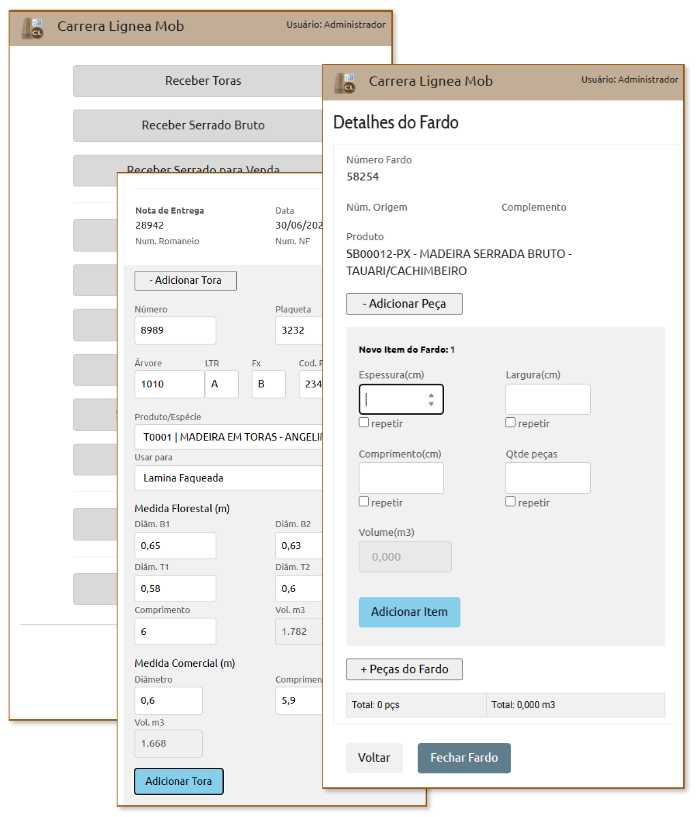This screenshot has width=696, height=817.
Task: Click the blue Adicionar Tora button
Action: tap(179, 781)
